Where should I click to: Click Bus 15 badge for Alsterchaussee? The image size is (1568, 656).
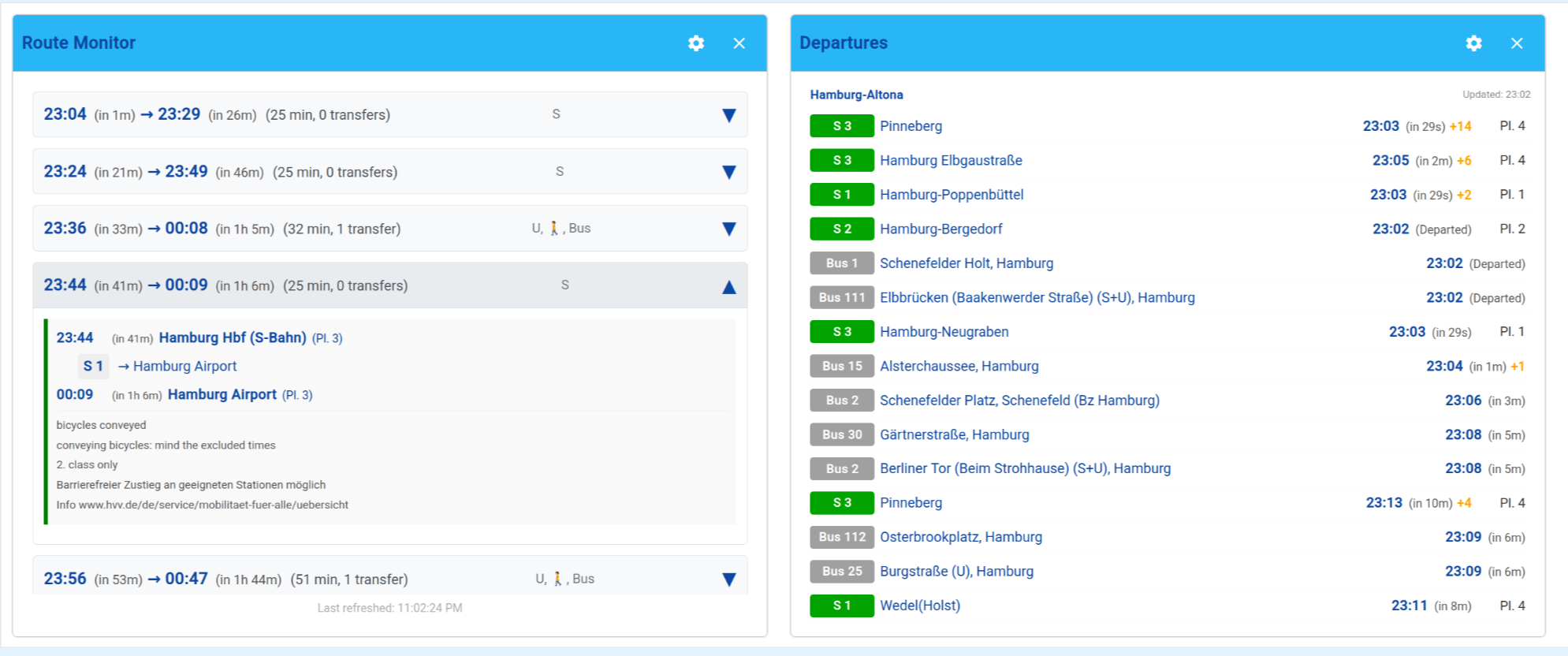841,366
